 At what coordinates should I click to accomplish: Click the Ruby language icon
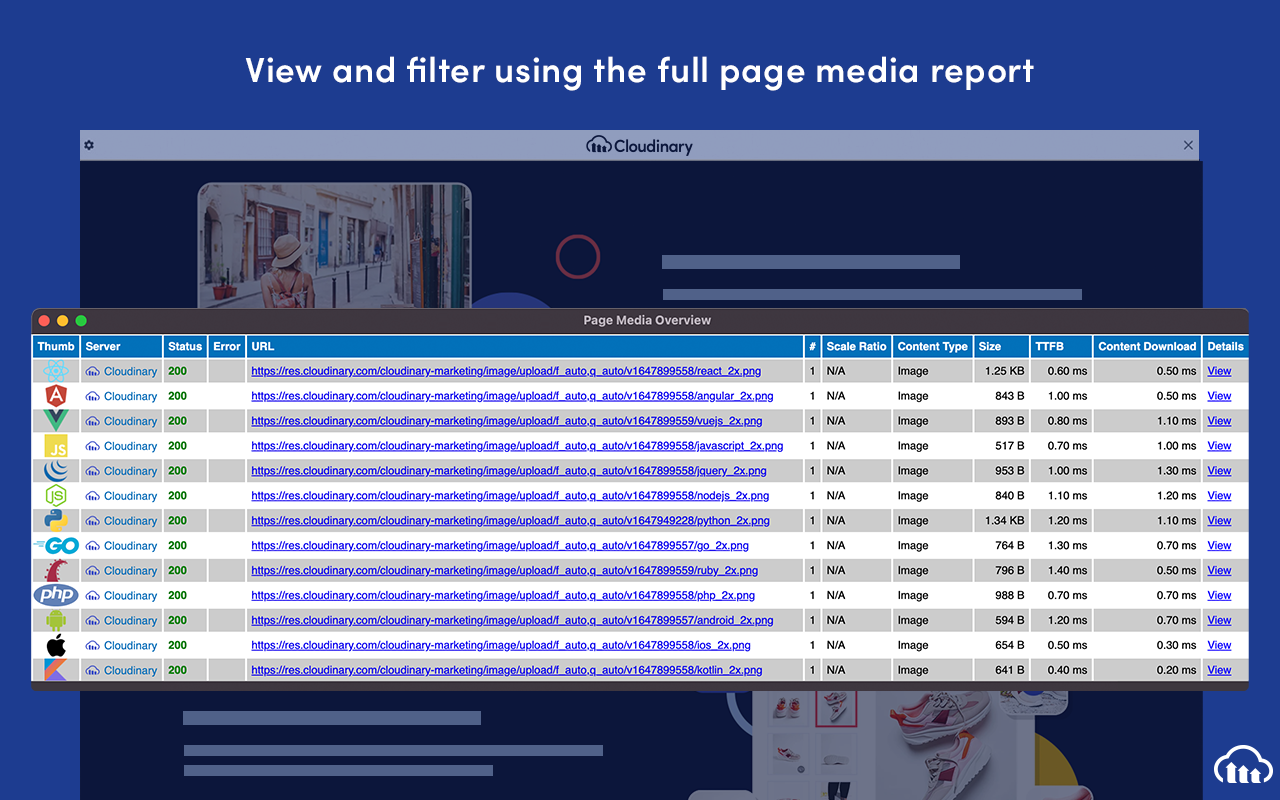56,570
